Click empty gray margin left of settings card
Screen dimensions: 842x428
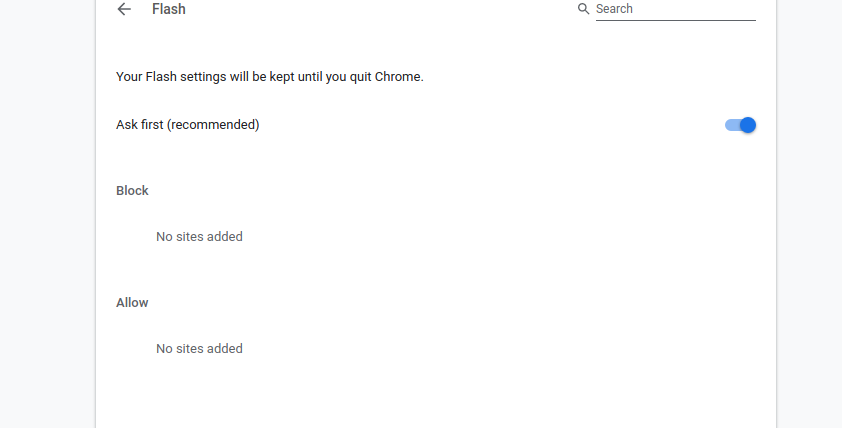point(47,215)
